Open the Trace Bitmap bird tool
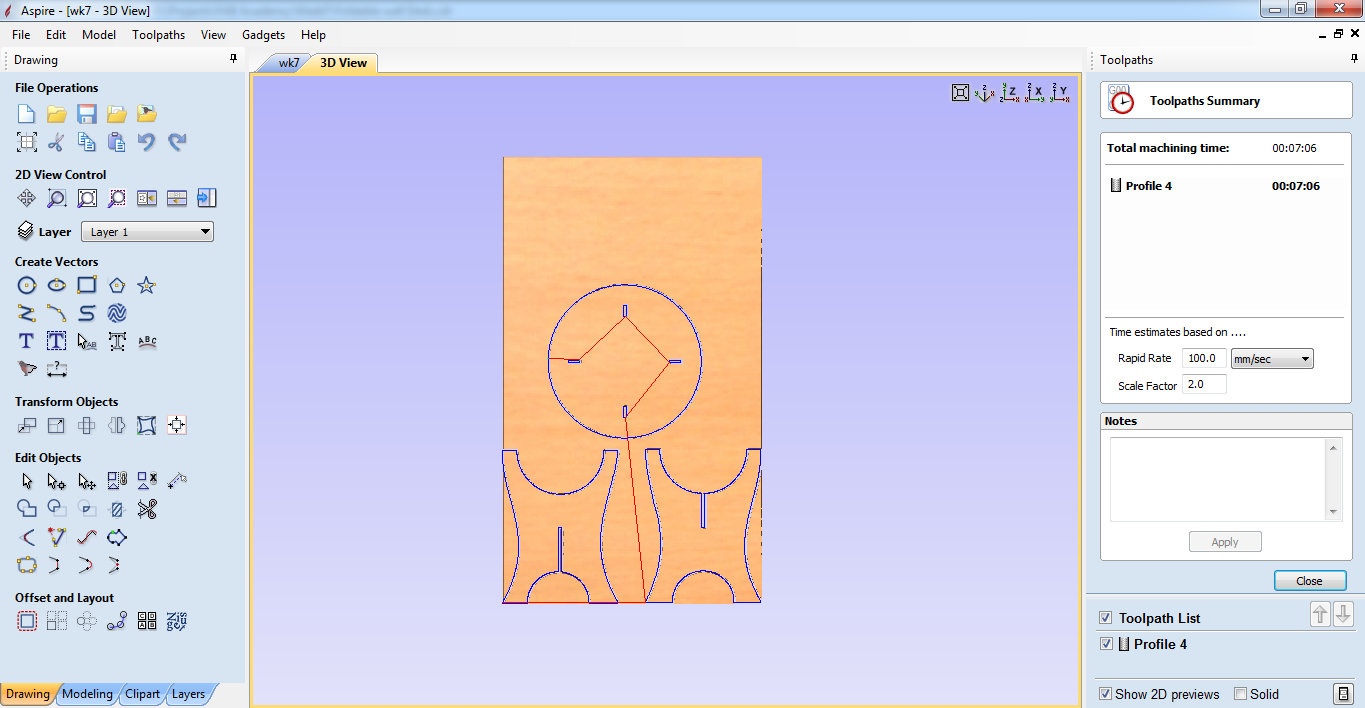Viewport: 1365px width, 708px height. [27, 369]
